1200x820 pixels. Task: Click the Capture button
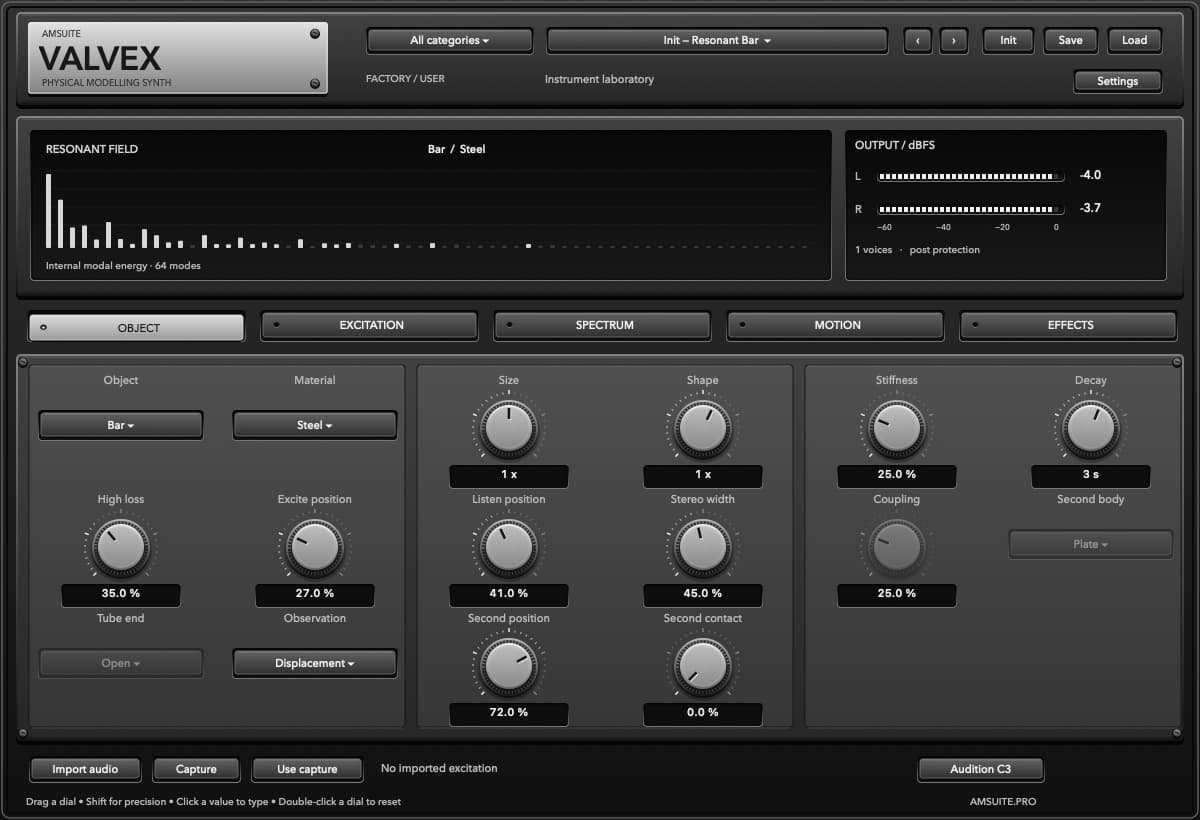[x=196, y=769]
